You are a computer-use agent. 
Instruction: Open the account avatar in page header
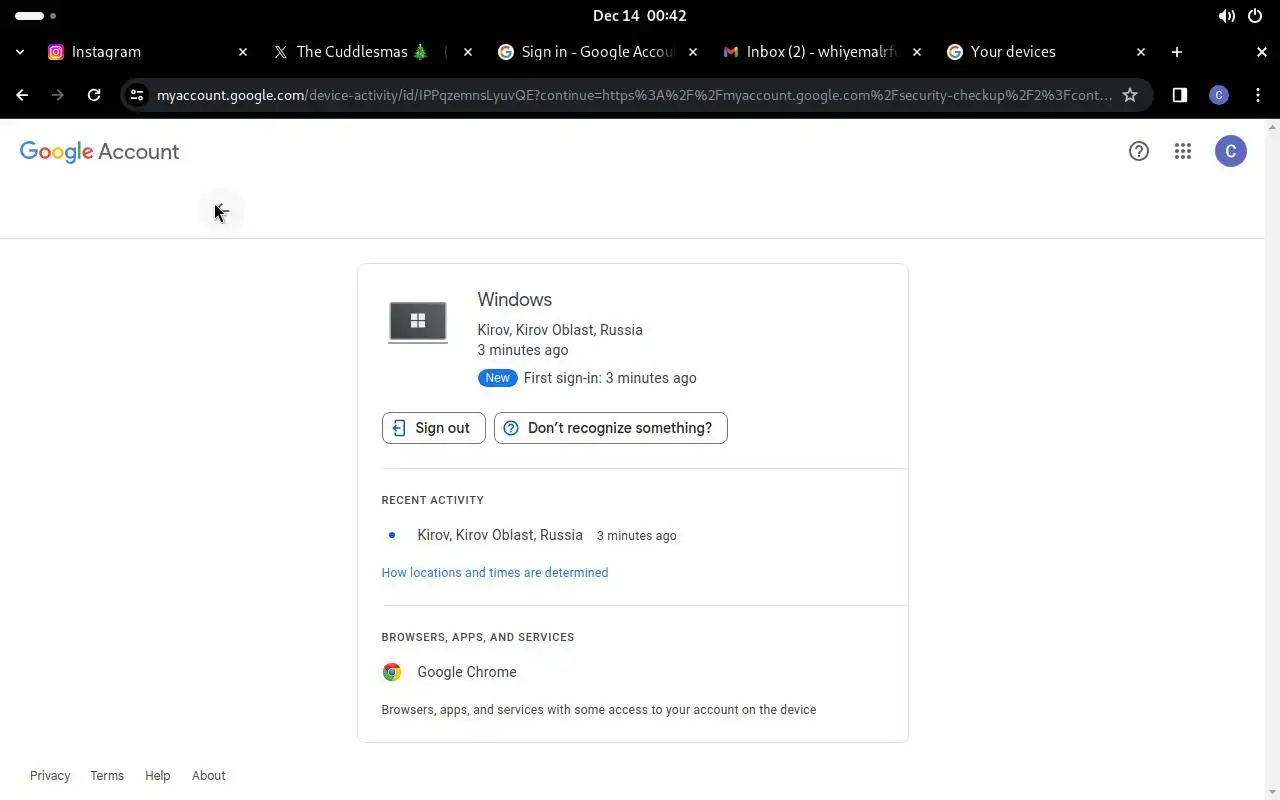tap(1231, 151)
